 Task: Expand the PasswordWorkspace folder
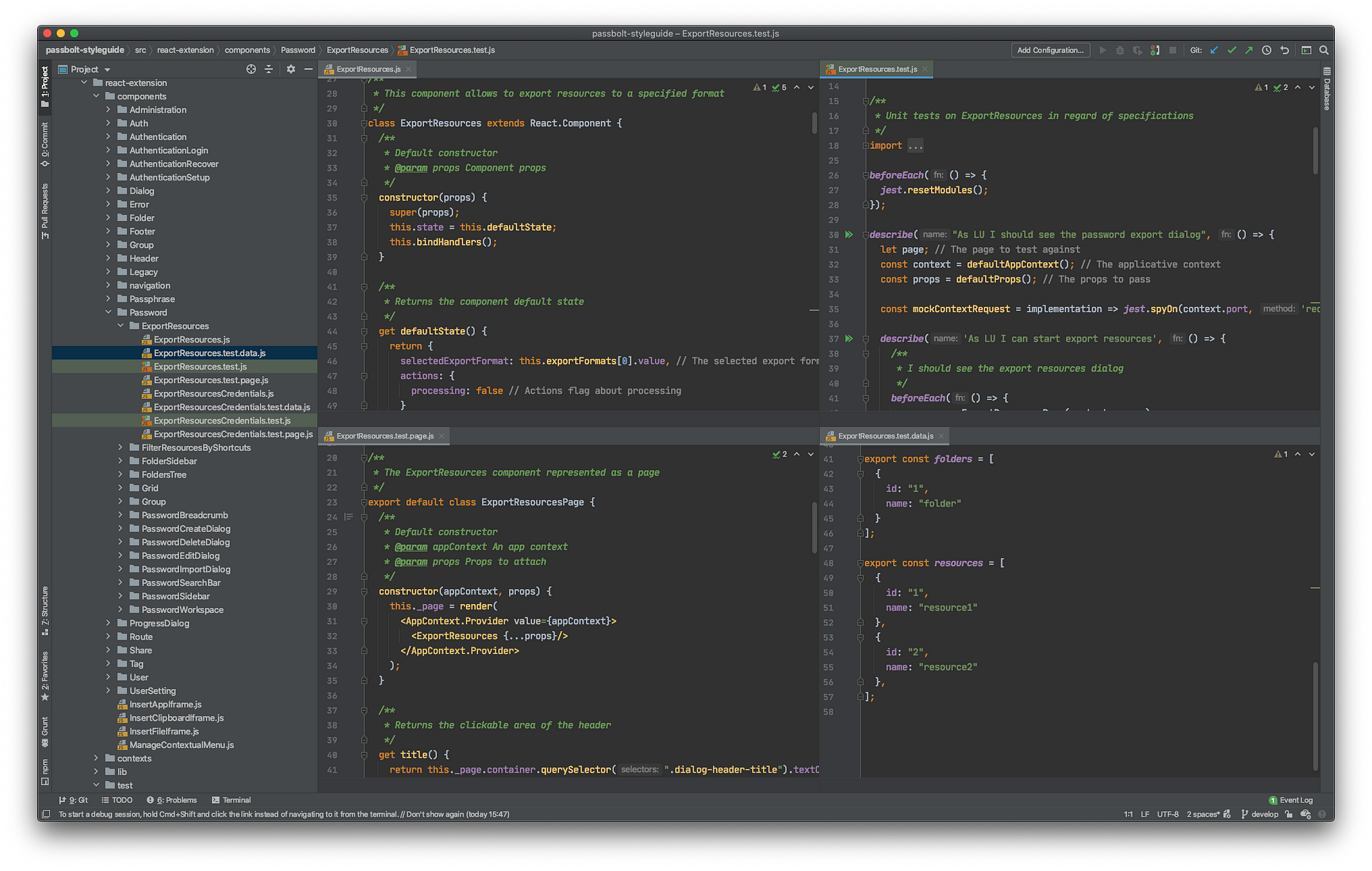(121, 609)
